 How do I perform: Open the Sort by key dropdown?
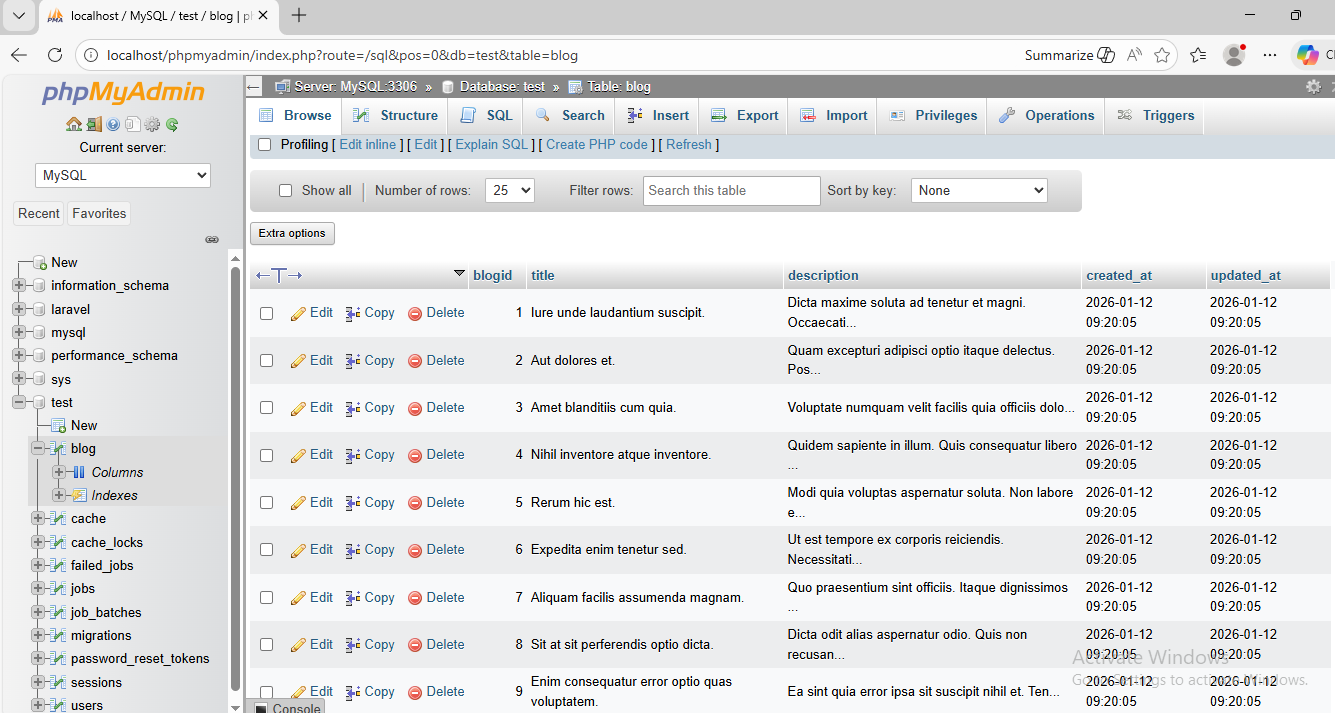(978, 191)
